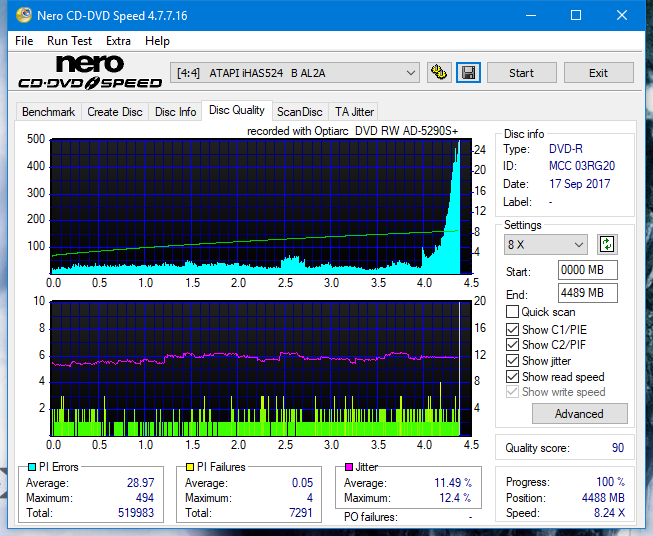The image size is (653, 536).
Task: Open the 8 X speed dropdown
Action: (x=546, y=244)
